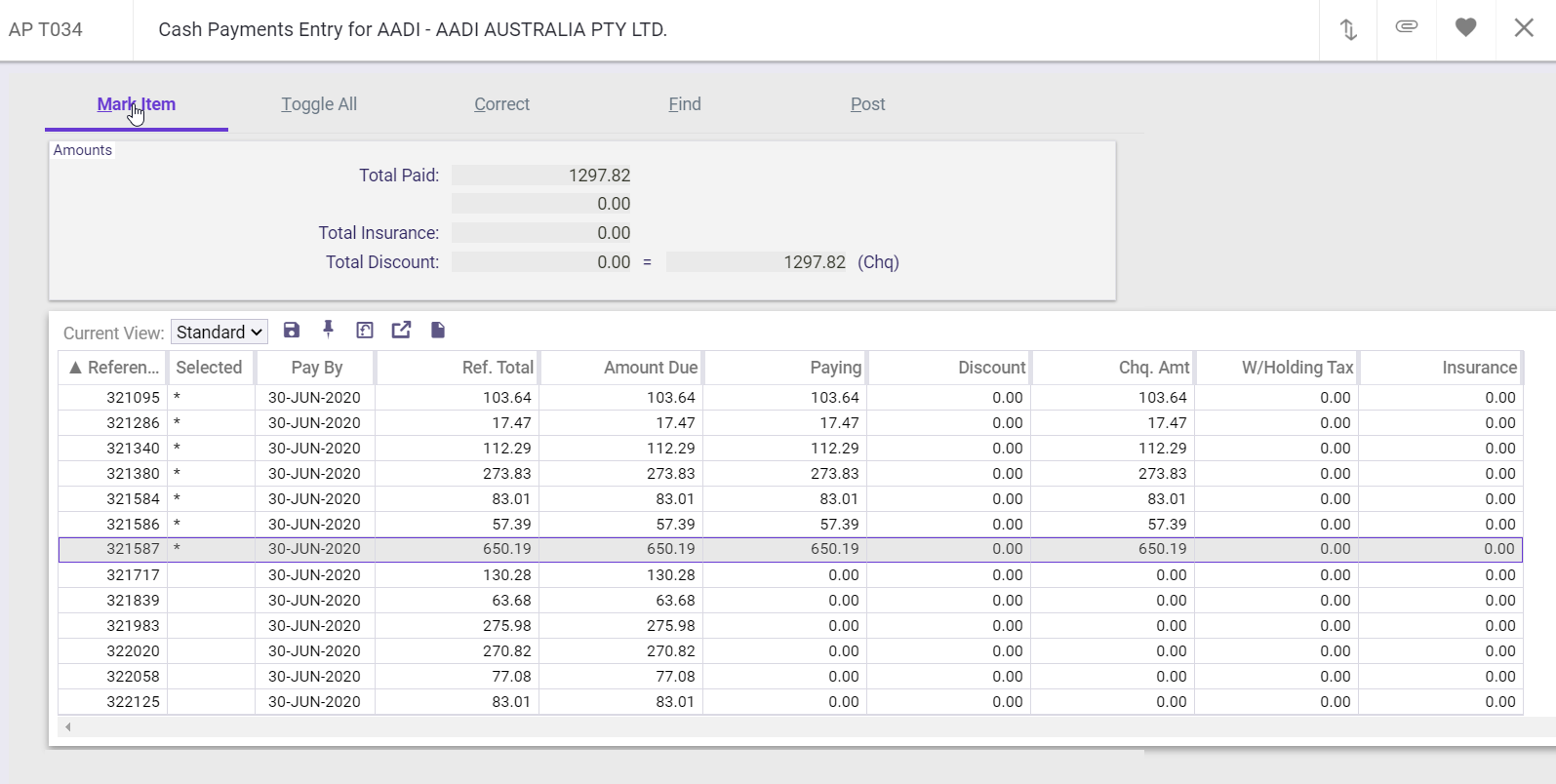Export the grid using the external-link icon
Screen dimensions: 1556x784
click(x=401, y=331)
